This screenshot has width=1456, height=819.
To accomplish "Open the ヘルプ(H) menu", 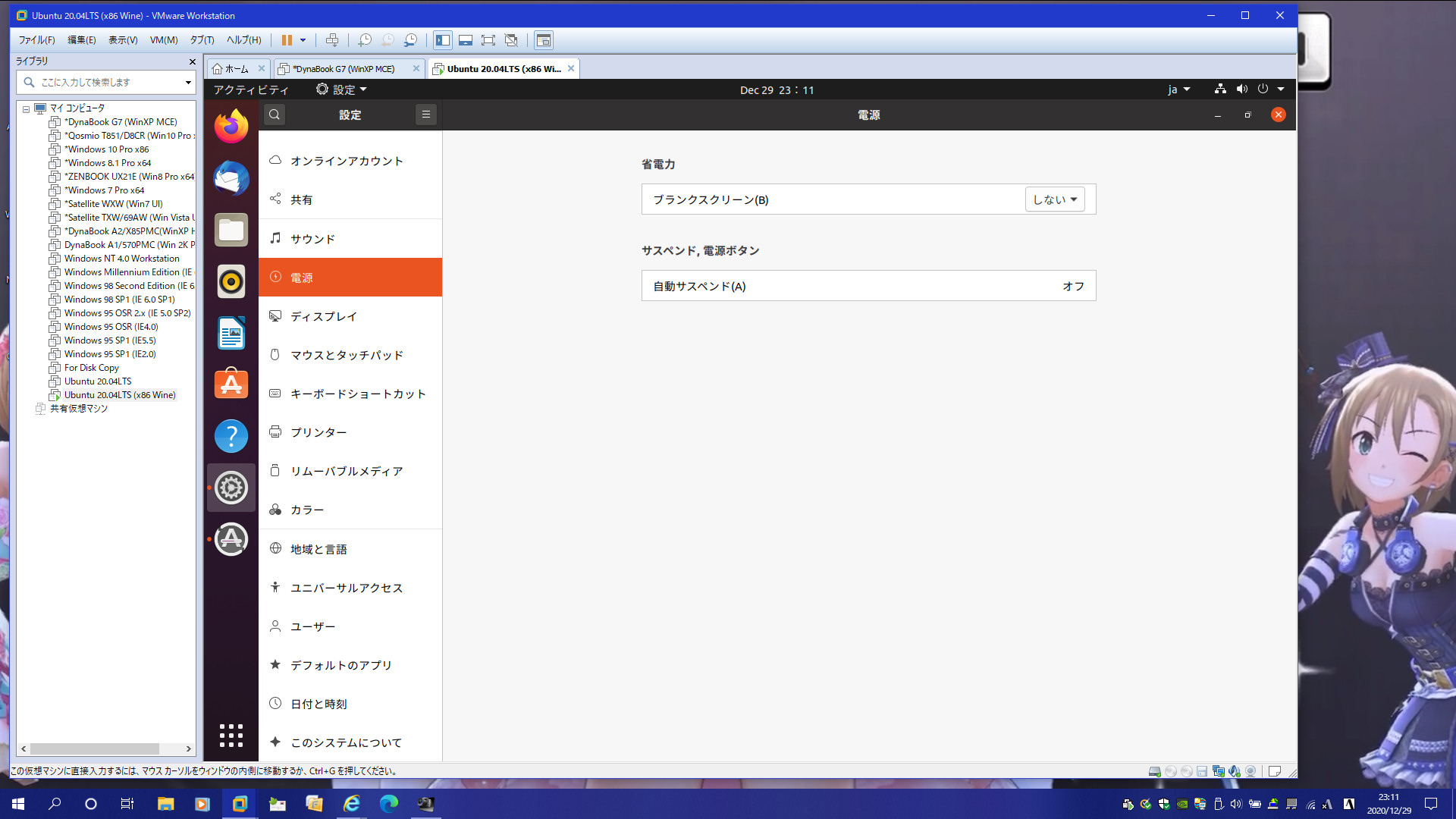I will click(x=243, y=40).
